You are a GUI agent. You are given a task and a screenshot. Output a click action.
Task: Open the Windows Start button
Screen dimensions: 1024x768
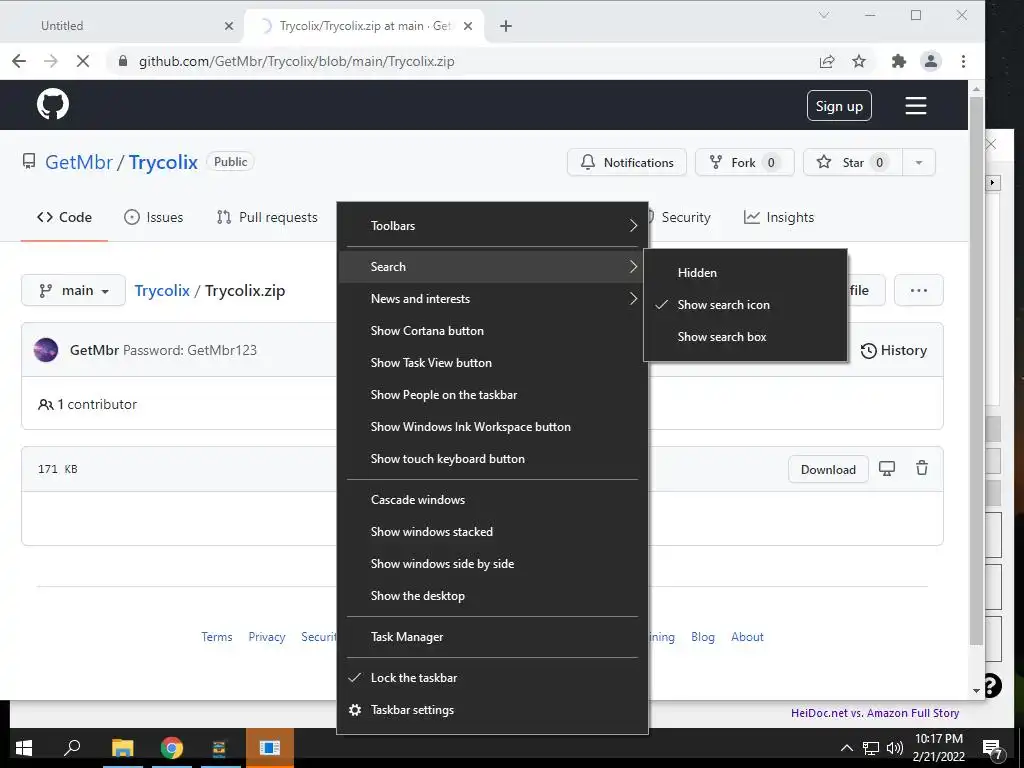24,748
